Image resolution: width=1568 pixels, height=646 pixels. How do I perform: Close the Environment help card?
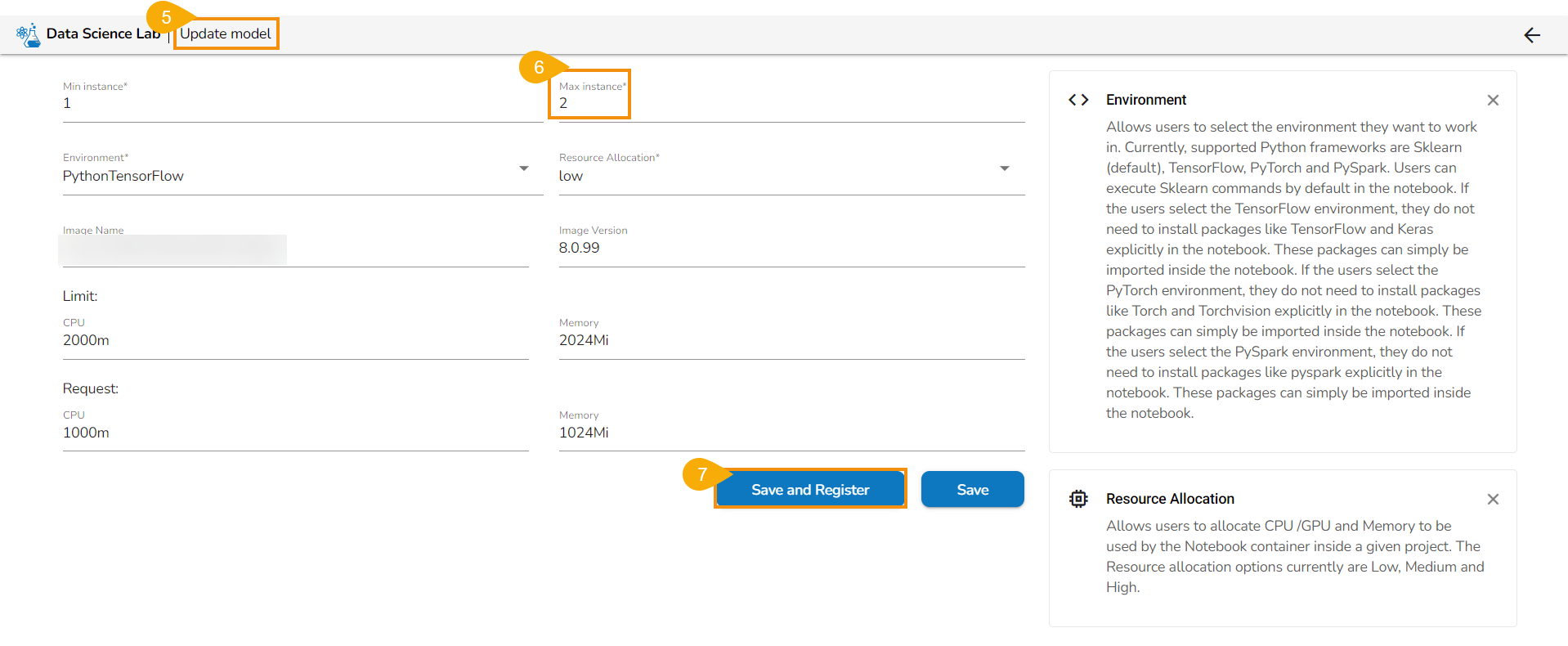pos(1493,101)
